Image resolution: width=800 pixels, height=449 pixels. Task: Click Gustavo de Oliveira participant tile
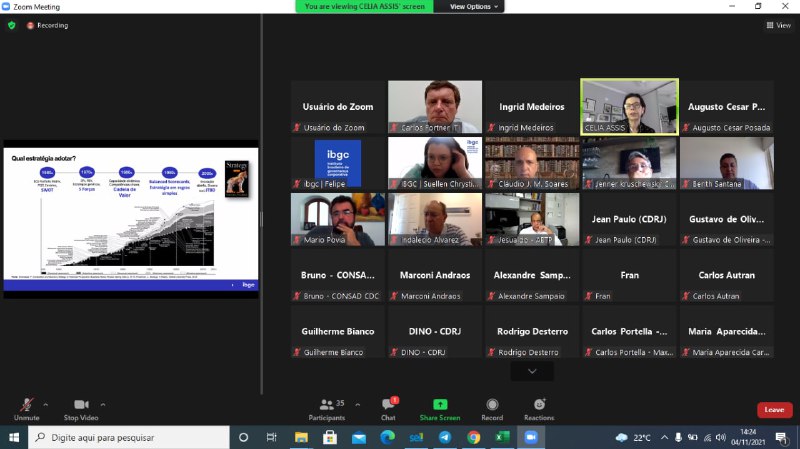[x=727, y=219]
